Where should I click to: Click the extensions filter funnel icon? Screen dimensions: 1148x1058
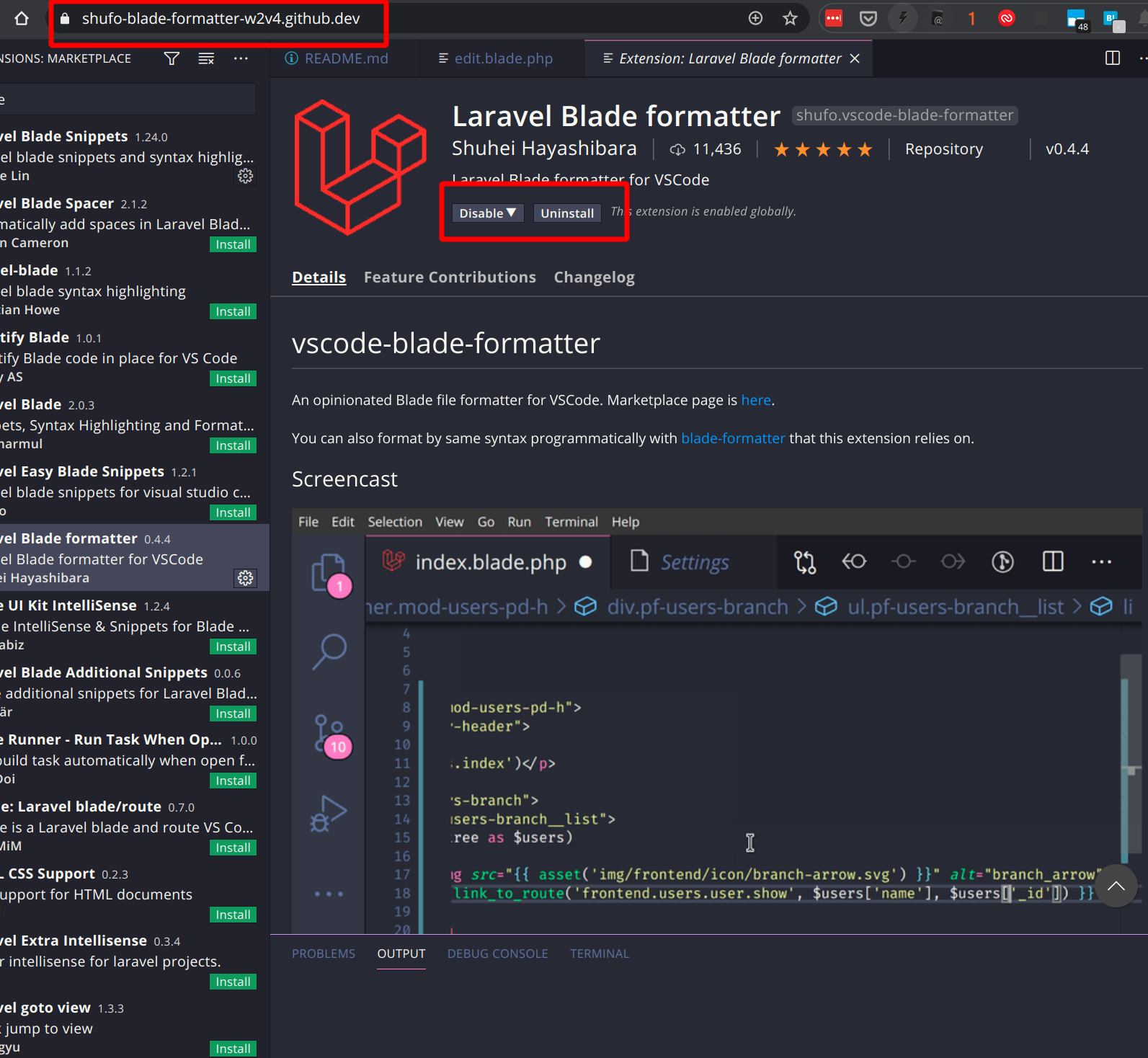point(172,58)
